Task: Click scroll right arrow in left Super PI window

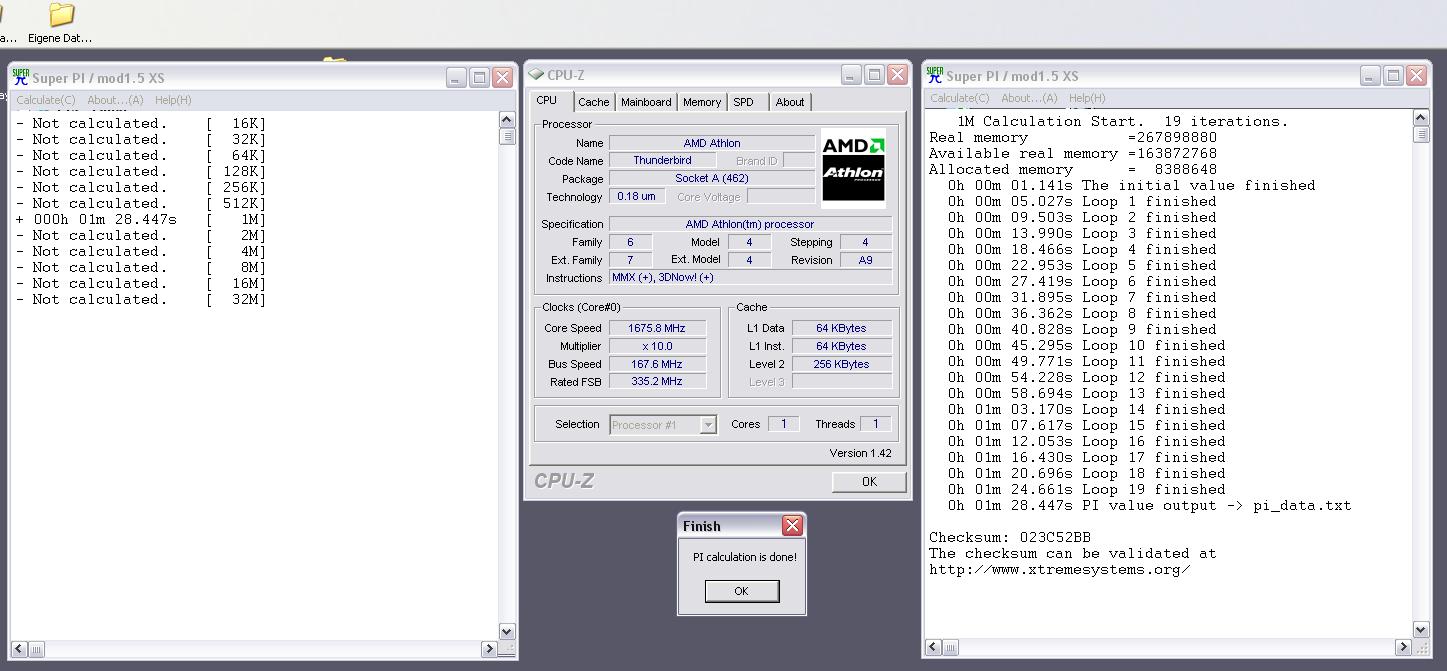Action: (x=489, y=649)
